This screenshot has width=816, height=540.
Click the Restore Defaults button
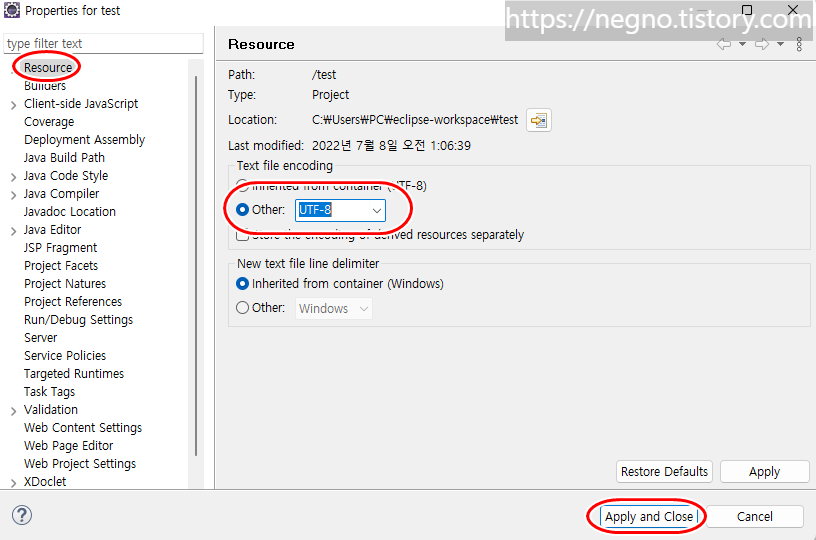coord(665,472)
